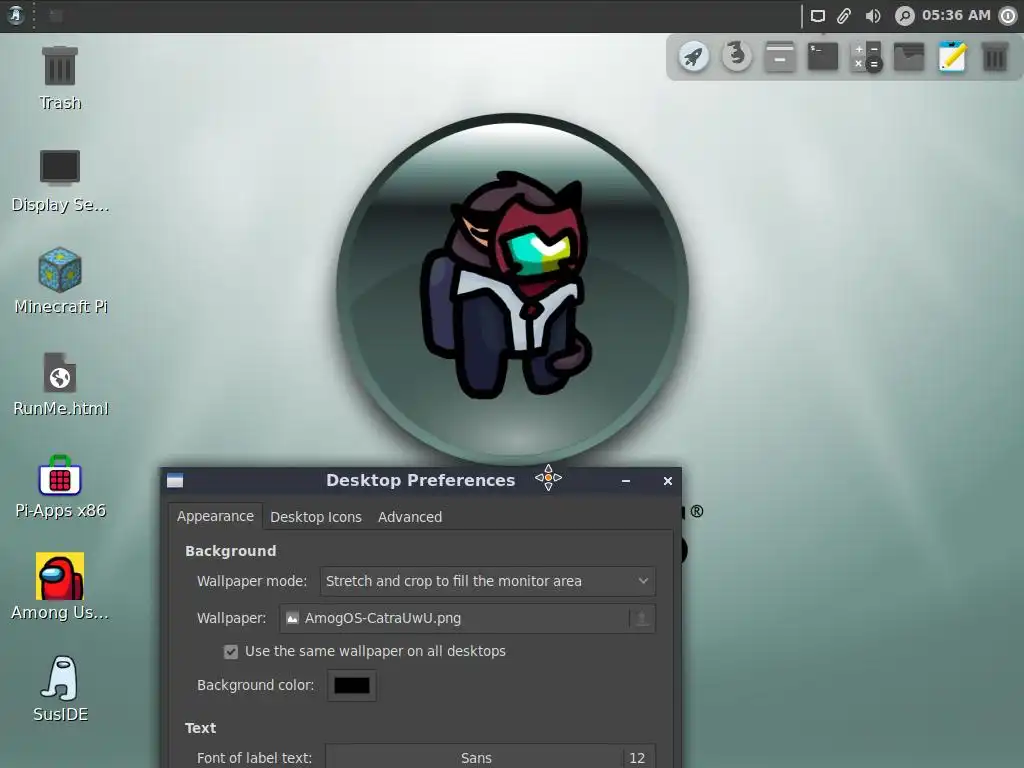1024x768 pixels.
Task: Open the volume speaker control
Action: pos(872,16)
